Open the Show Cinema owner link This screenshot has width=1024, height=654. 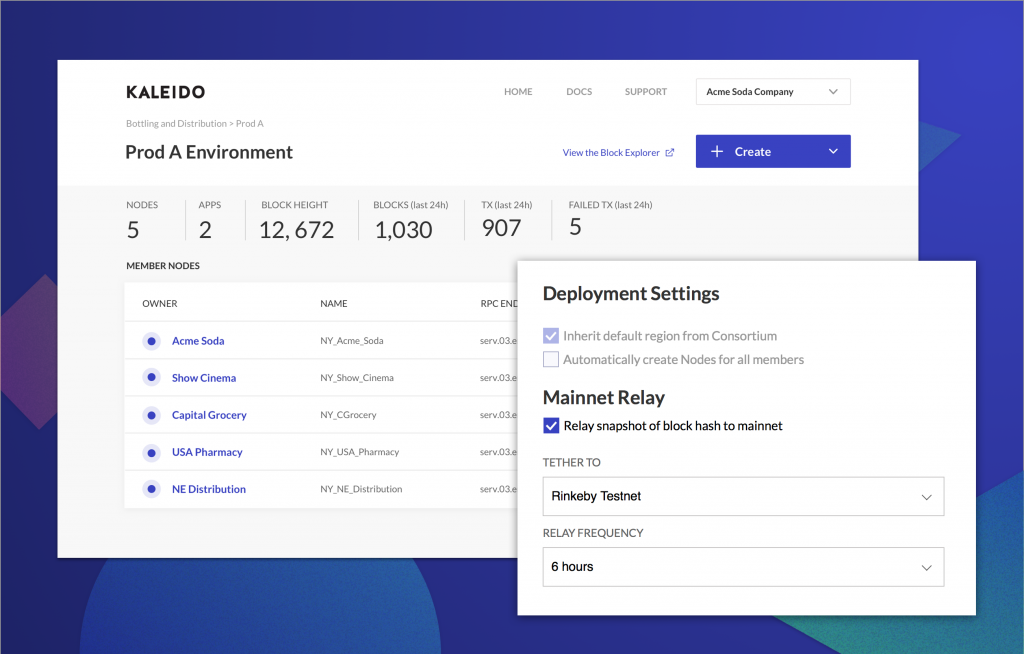pyautogui.click(x=203, y=377)
